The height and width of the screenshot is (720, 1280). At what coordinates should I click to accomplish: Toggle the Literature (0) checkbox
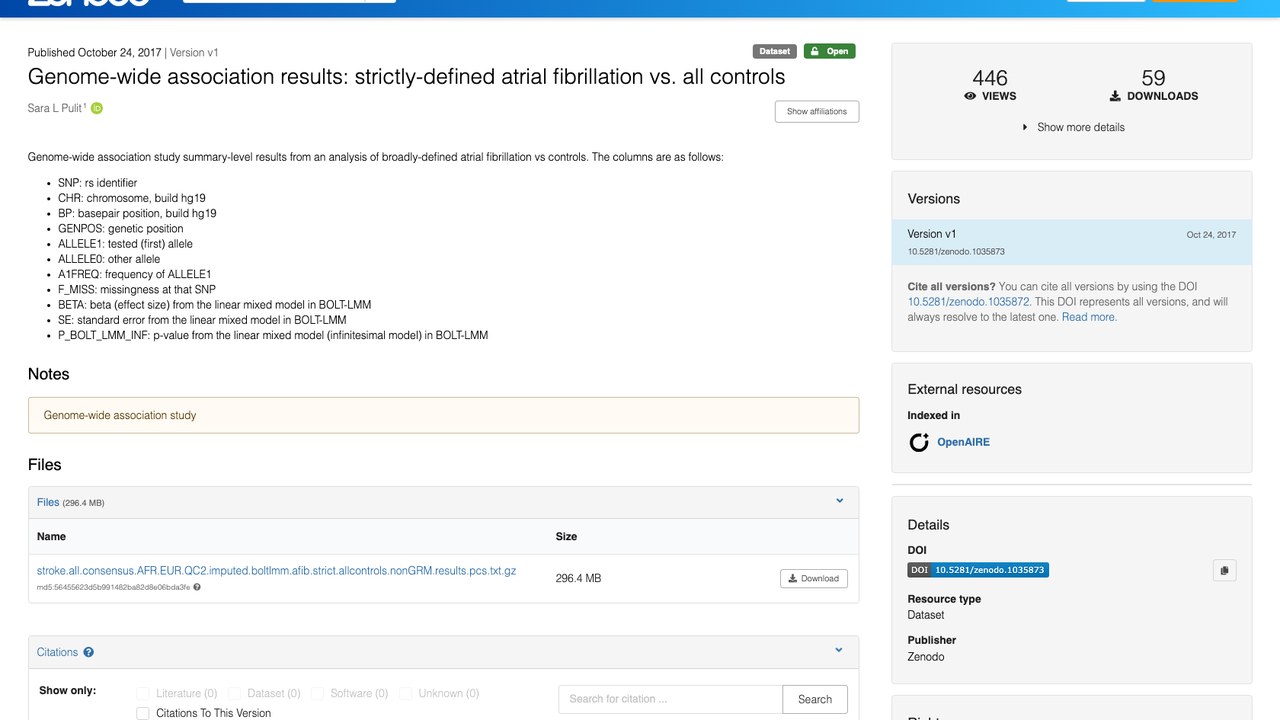(x=143, y=693)
